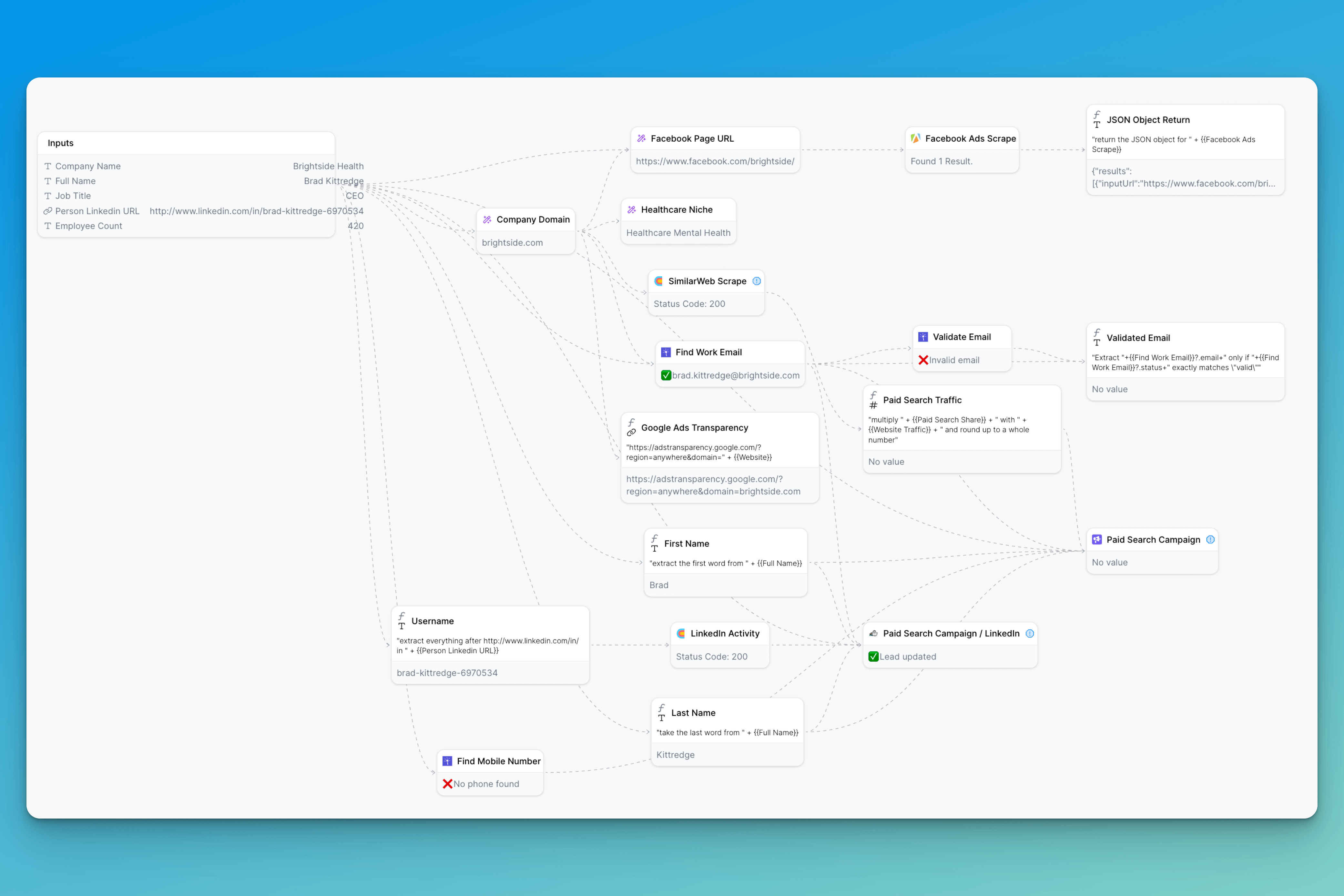Click the Find Mobile Number node icon
Viewport: 1344px width, 896px height.
coord(447,761)
